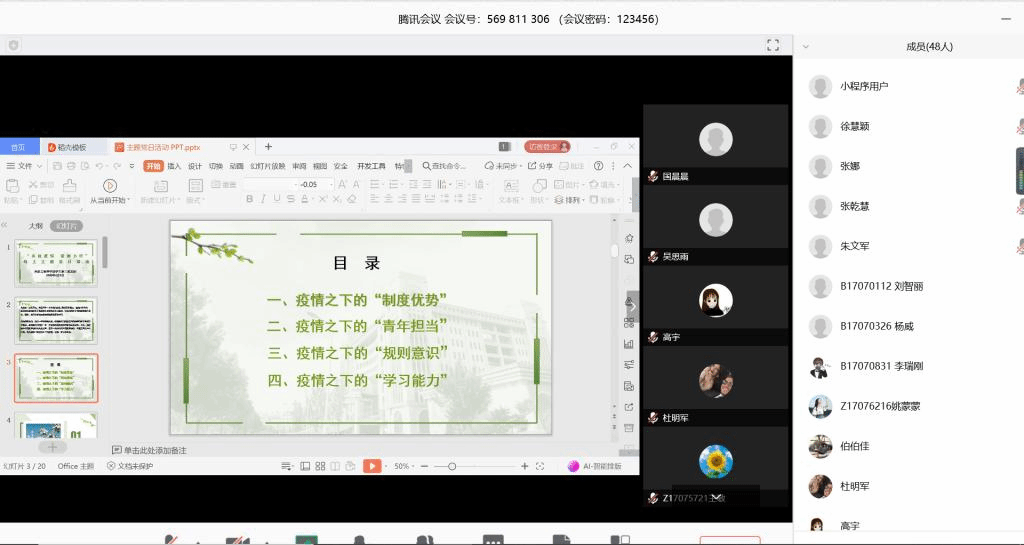The image size is (1024, 545).
Task: Click the 查找命令 search box
Action: (445, 166)
